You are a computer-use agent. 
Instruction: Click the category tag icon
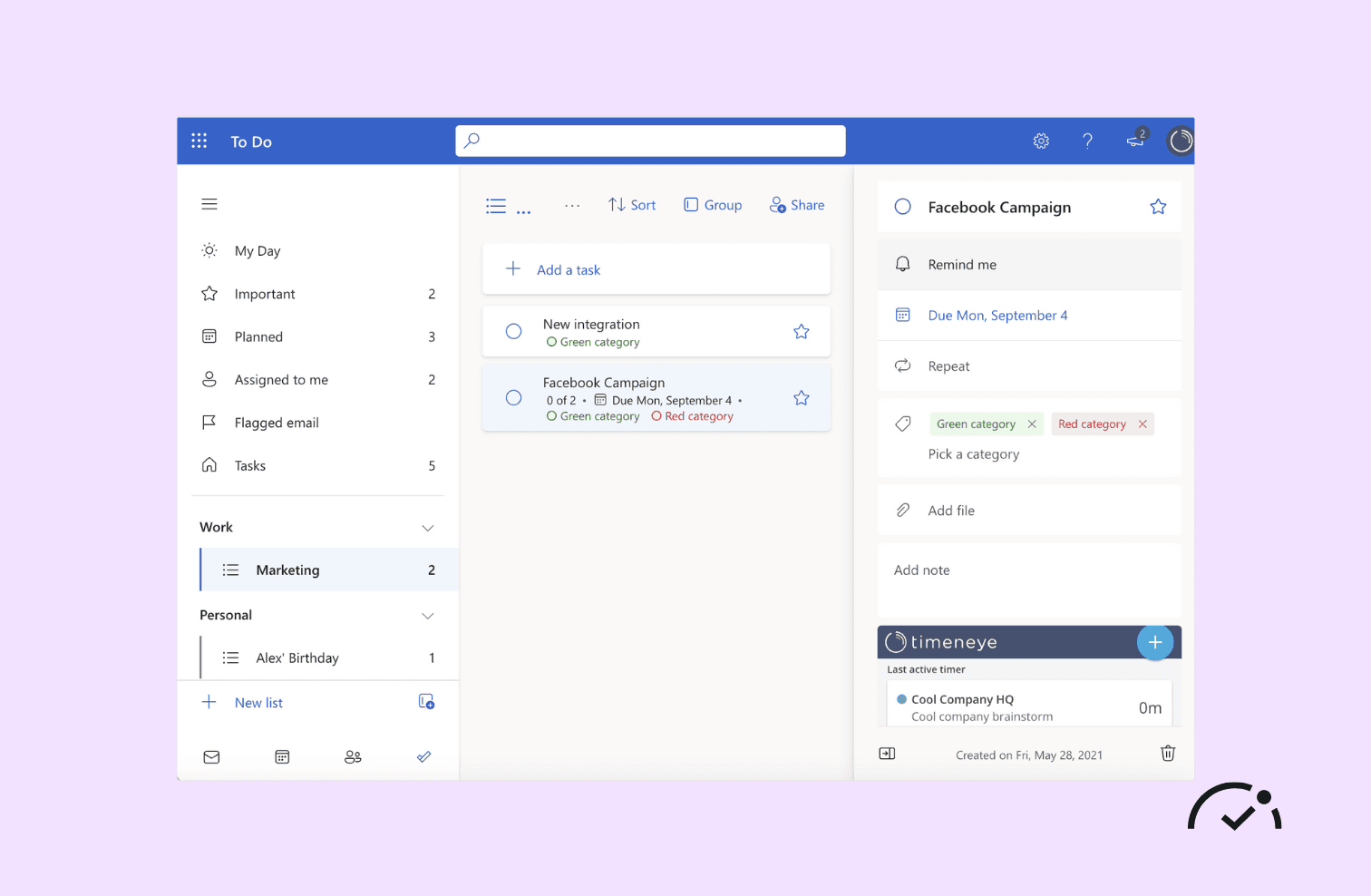tap(903, 424)
